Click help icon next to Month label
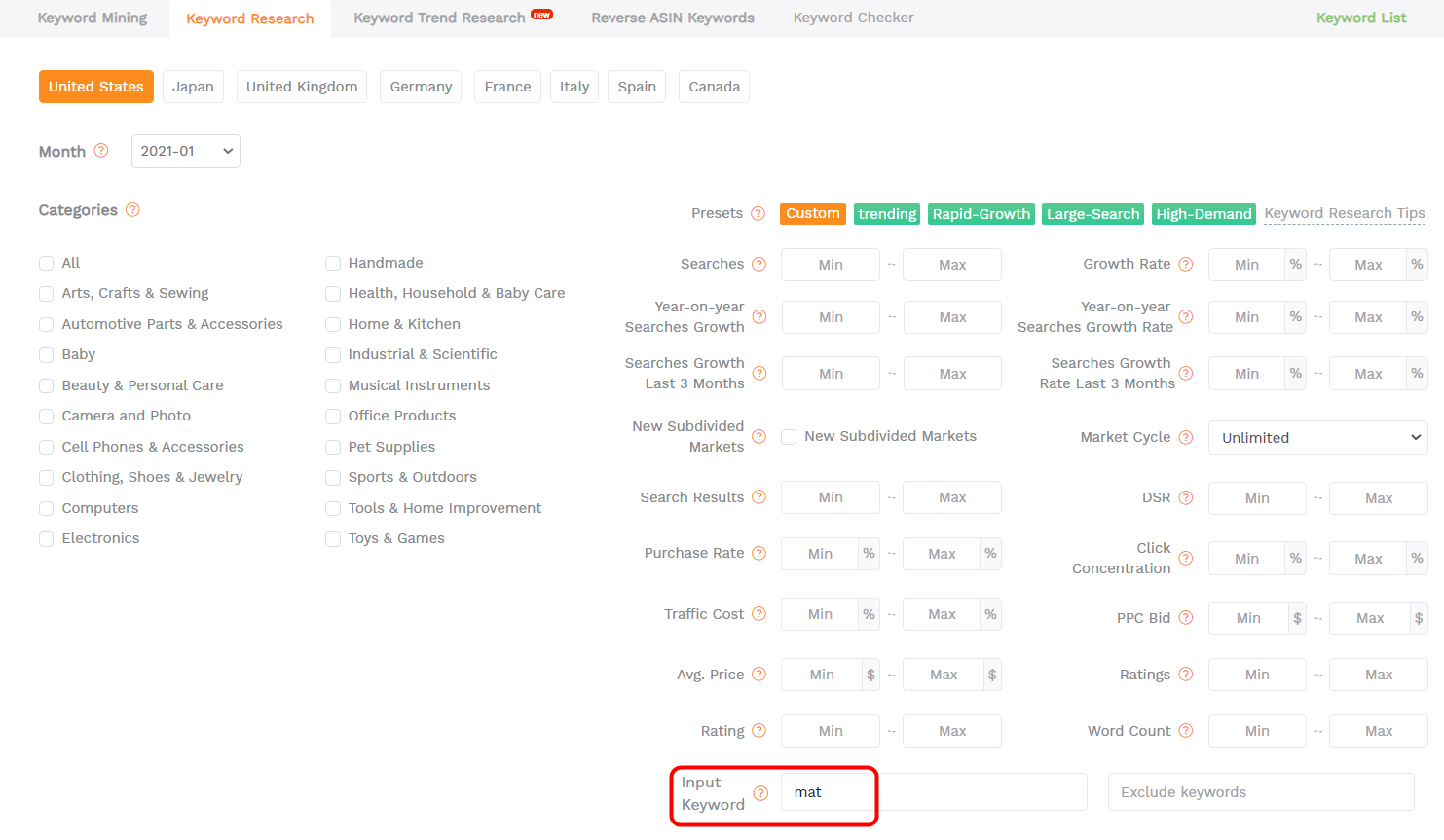The height and width of the screenshot is (840, 1444). pos(100,151)
